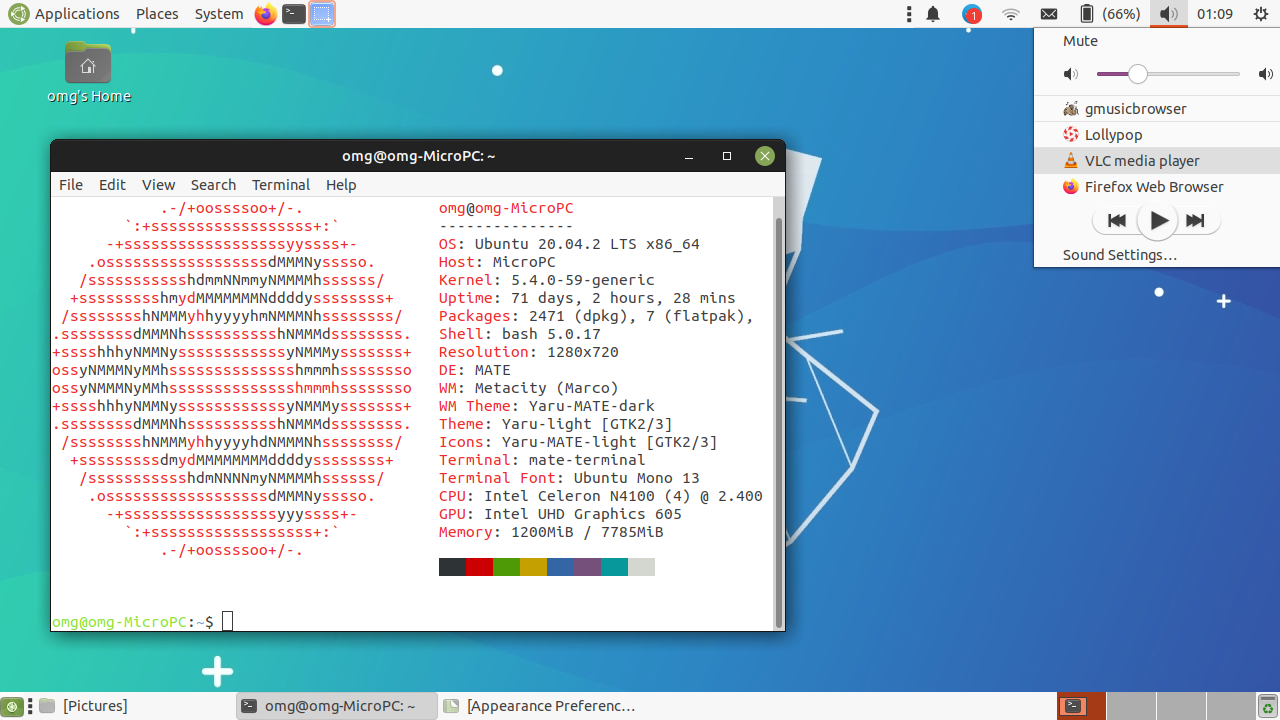Click the yellow neofetch color block

[x=533, y=567]
